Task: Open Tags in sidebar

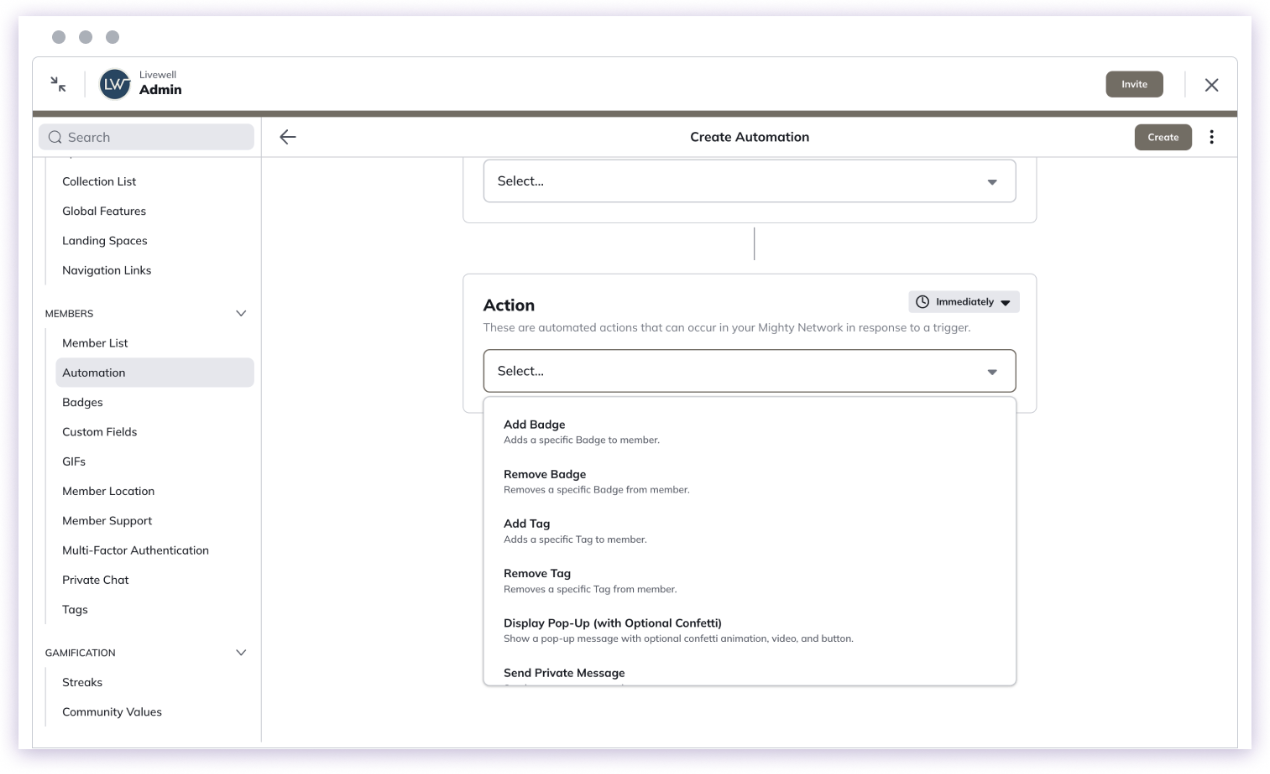Action: pos(75,610)
